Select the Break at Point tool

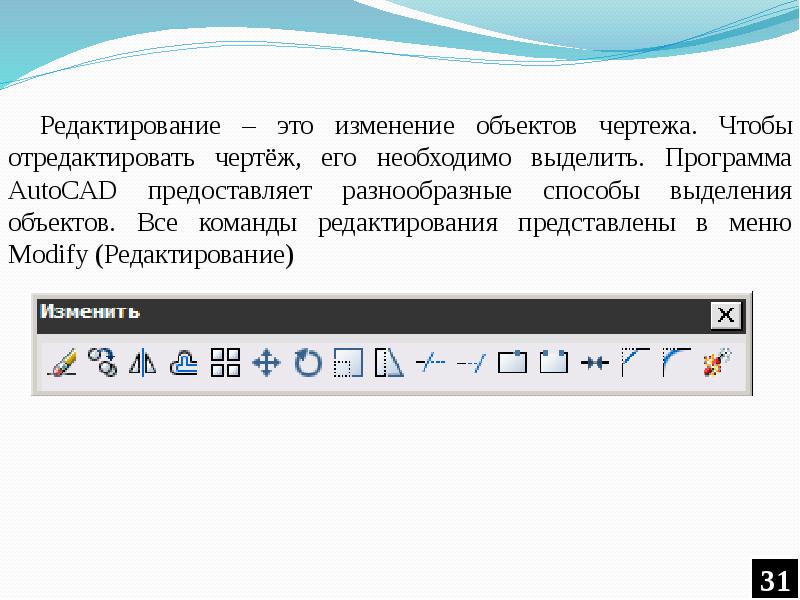512,363
